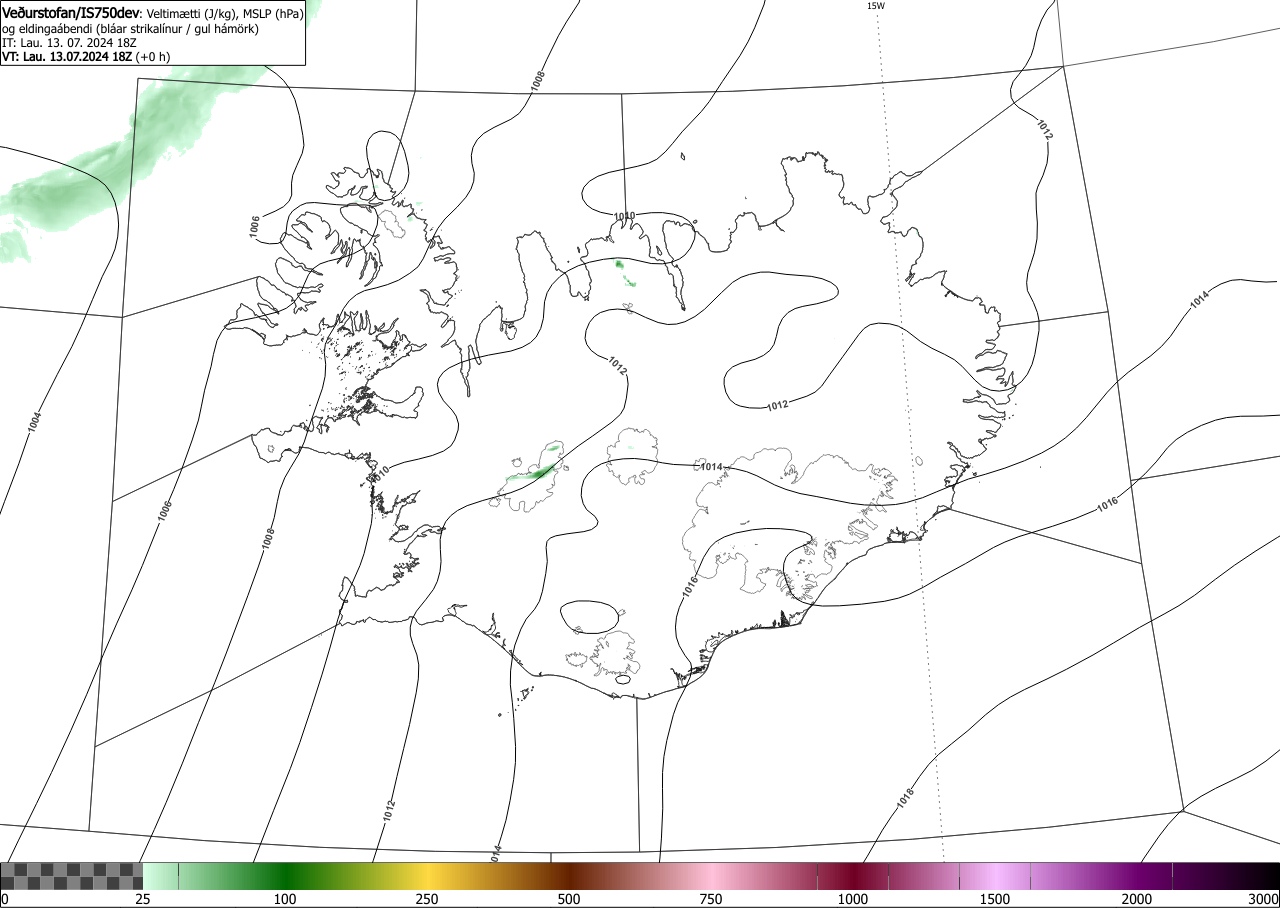The width and height of the screenshot is (1280, 908).
Task: Click the 1016 label on the offshore southeast isobar
Action: point(1107,505)
